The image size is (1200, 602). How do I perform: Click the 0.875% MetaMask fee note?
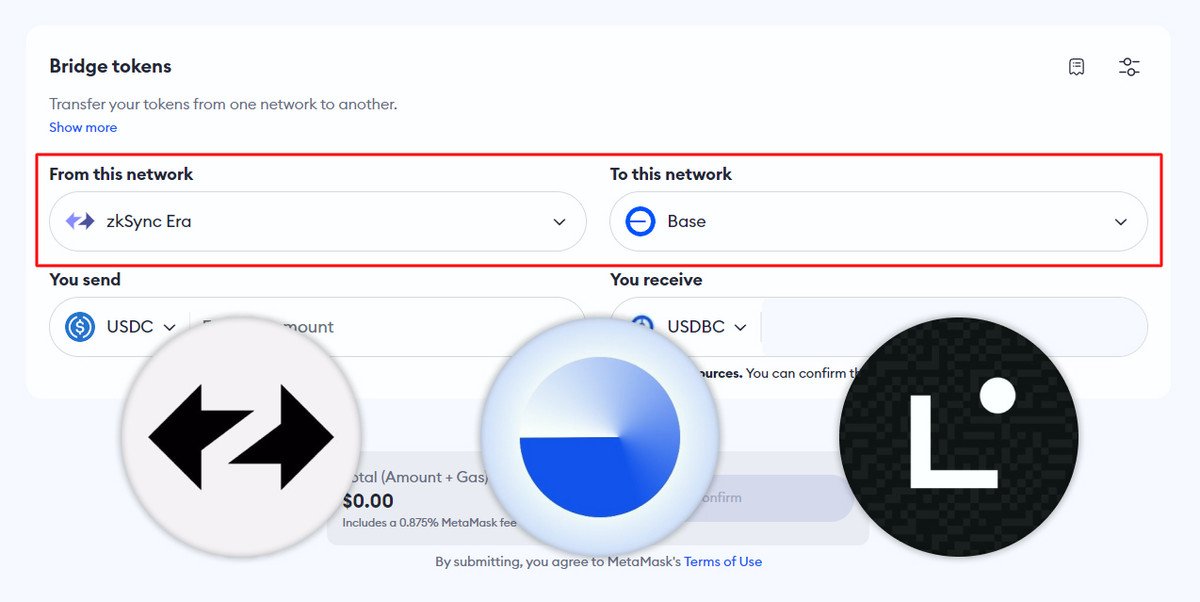[x=430, y=522]
